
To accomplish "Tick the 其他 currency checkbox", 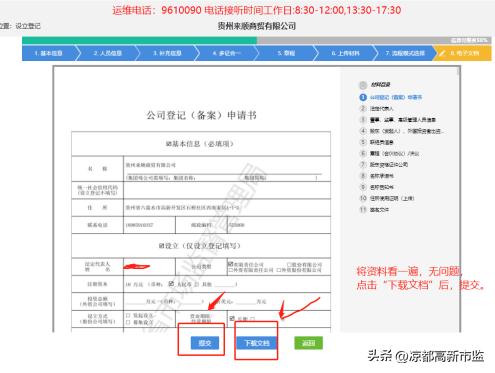I will (x=197, y=284).
